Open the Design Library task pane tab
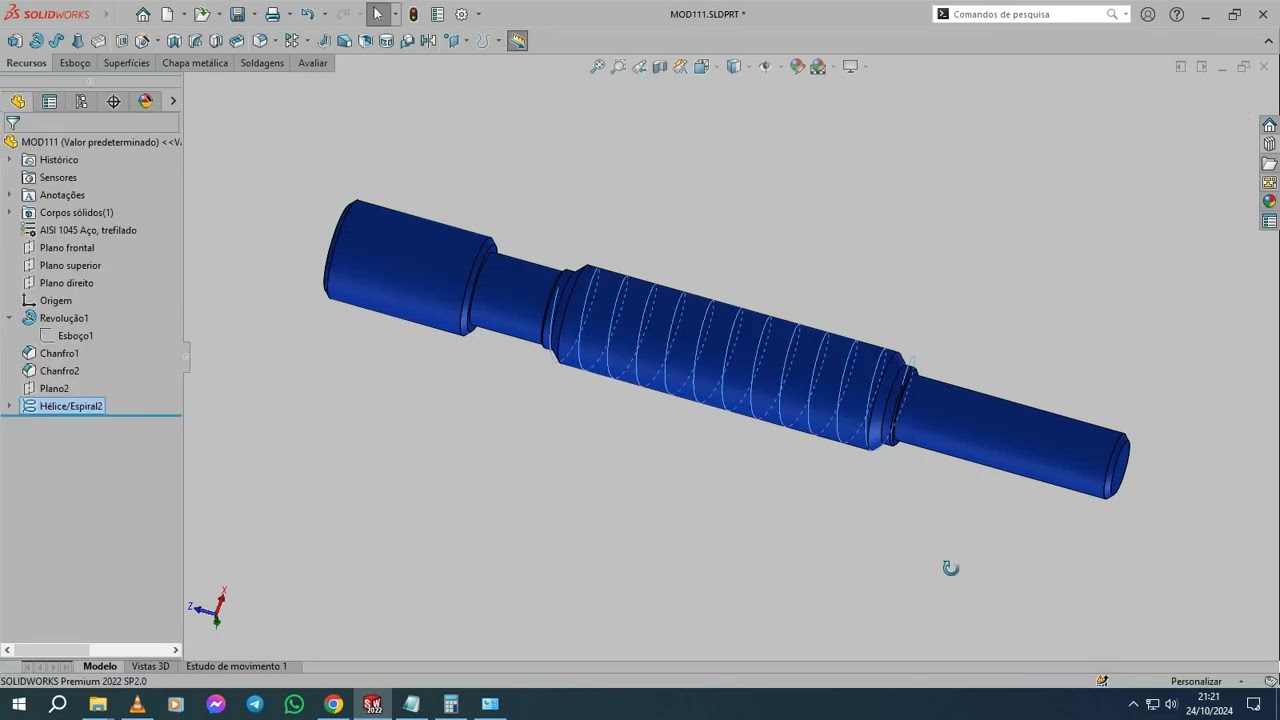The width and height of the screenshot is (1280, 720). (x=1269, y=144)
